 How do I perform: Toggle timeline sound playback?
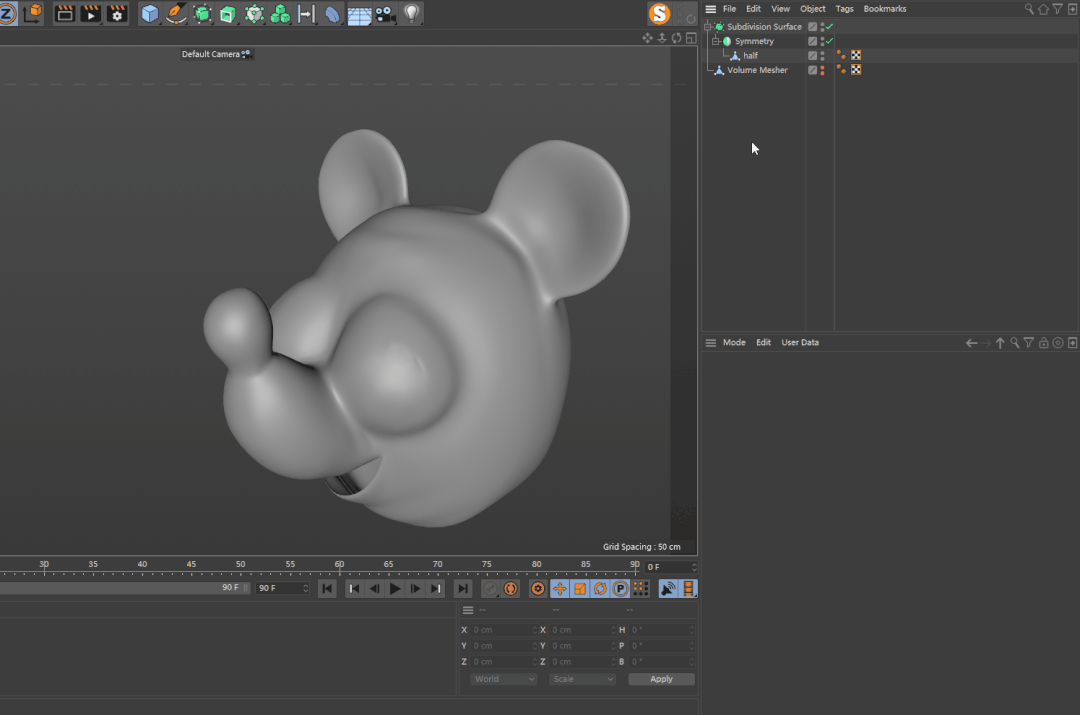[x=668, y=588]
